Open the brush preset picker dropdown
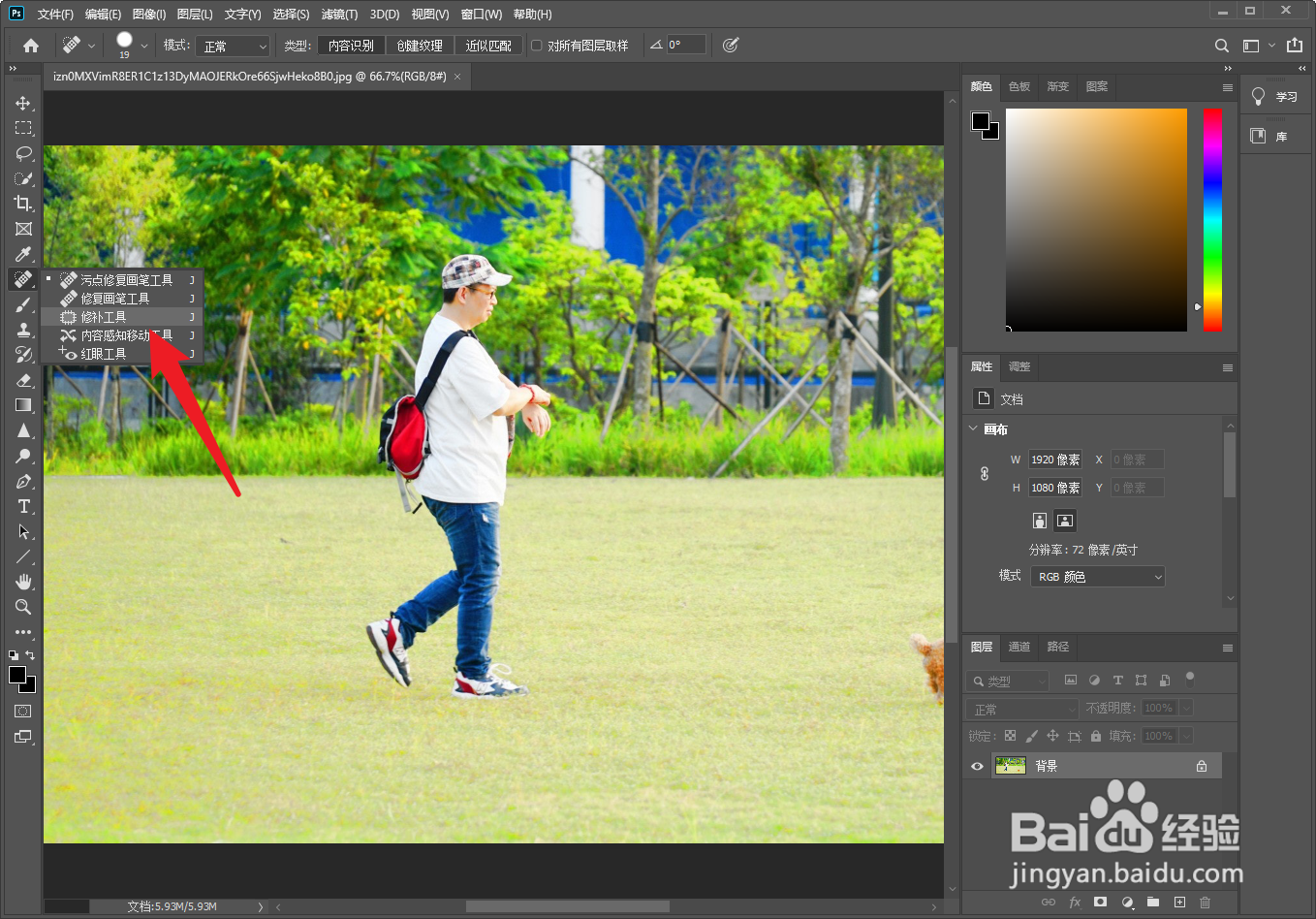Screen dimensions: 1316x919 tap(144, 46)
